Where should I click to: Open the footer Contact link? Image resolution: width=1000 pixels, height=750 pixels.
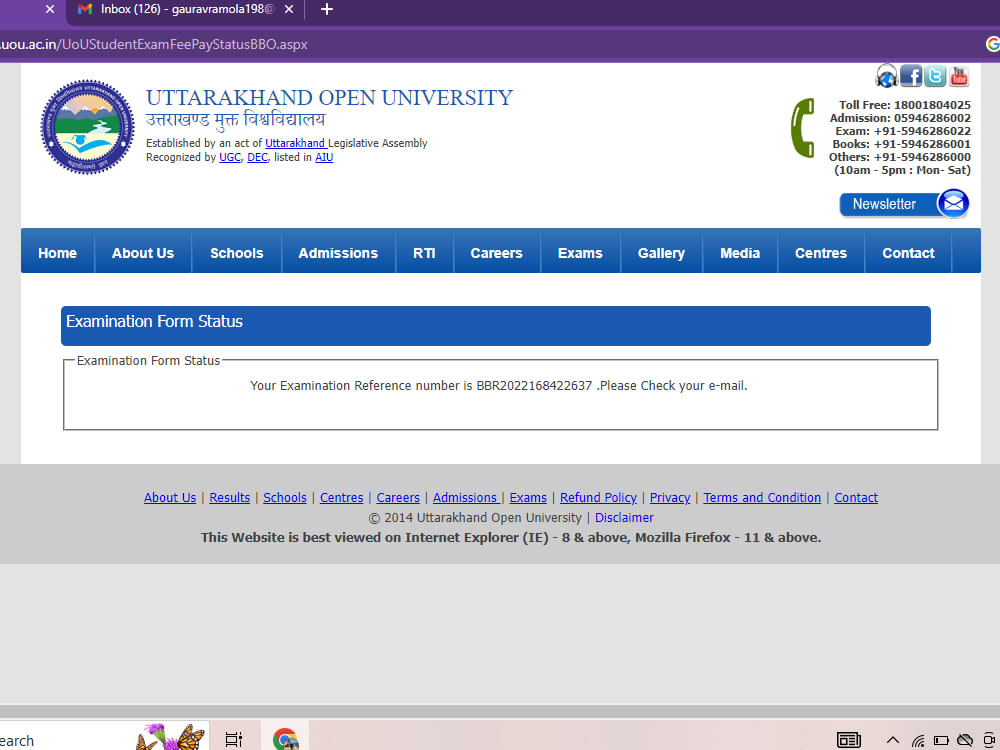[x=856, y=497]
